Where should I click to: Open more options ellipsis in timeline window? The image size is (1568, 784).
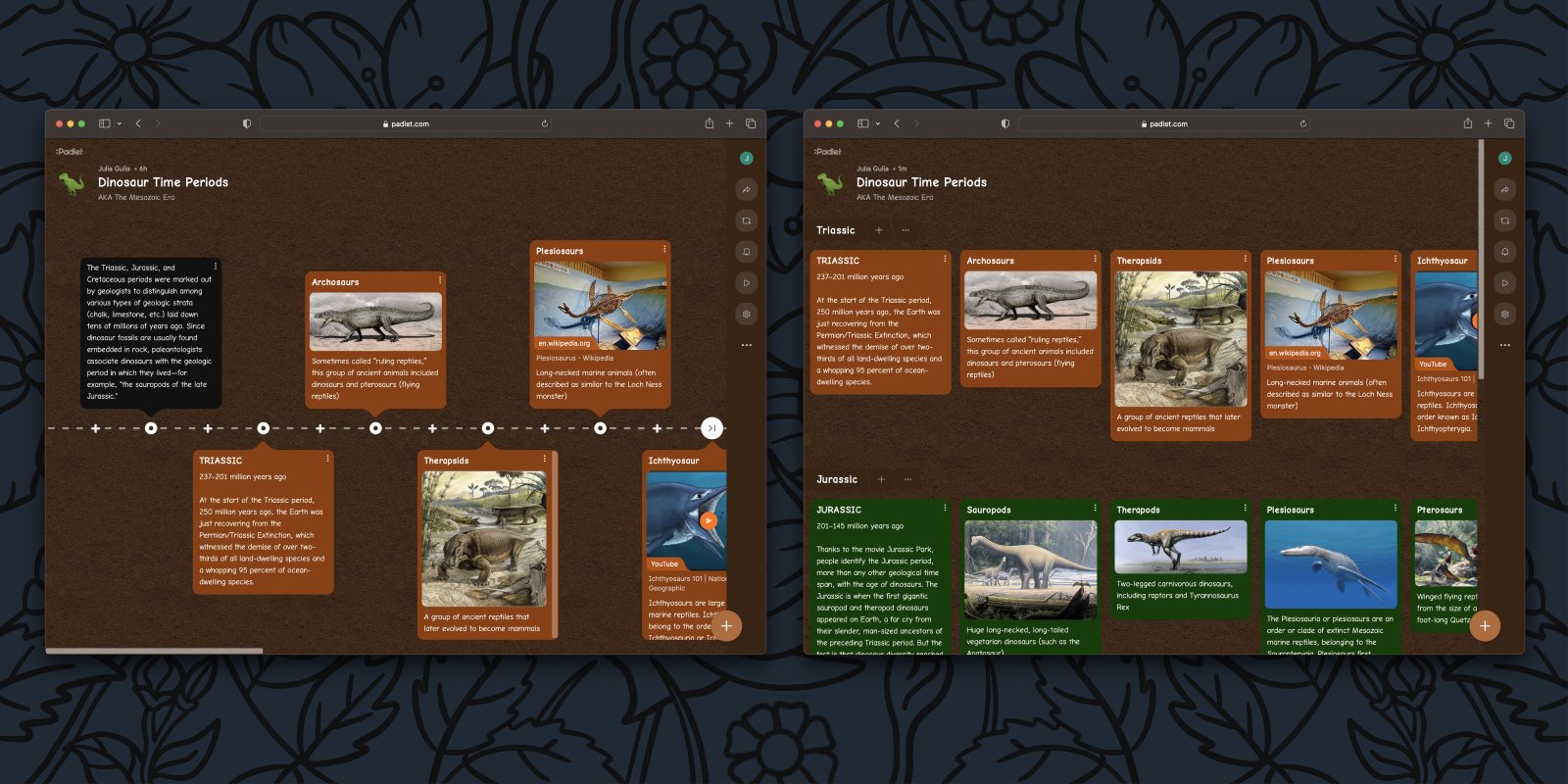746,345
